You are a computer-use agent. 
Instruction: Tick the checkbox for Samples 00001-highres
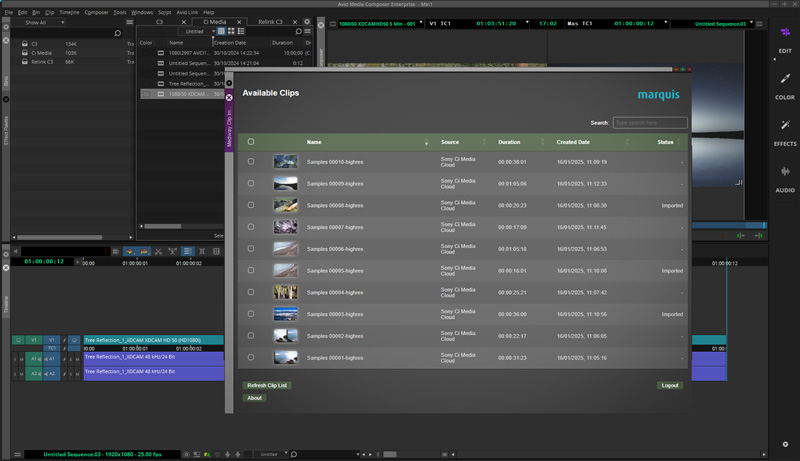(x=251, y=357)
